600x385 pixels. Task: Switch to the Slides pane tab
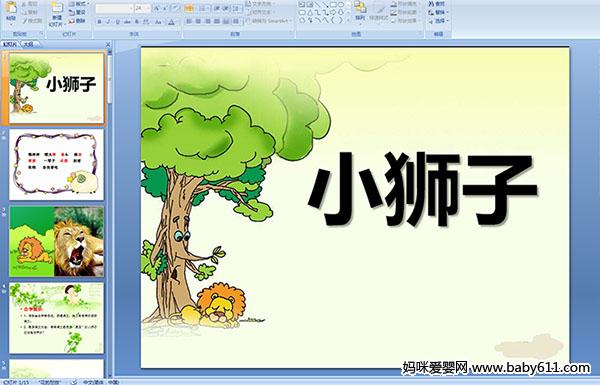(10, 44)
